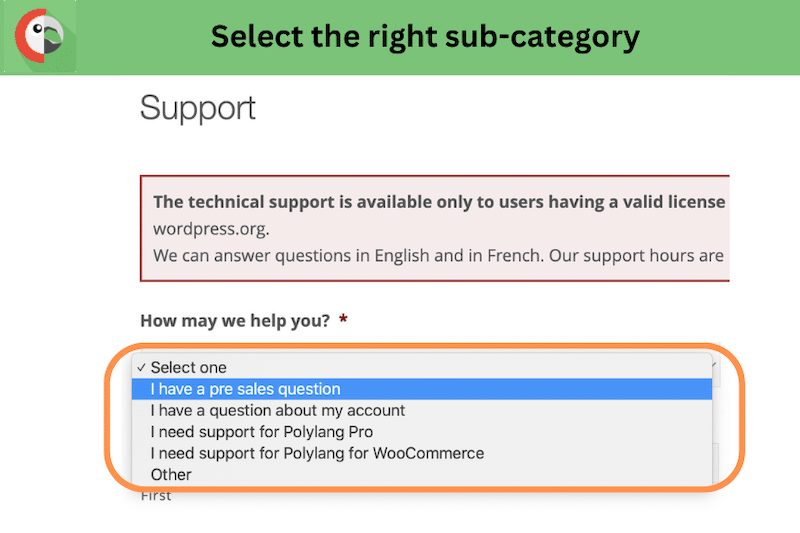800x533 pixels.
Task: Click the Polylang parrot logo
Action: [x=40, y=36]
